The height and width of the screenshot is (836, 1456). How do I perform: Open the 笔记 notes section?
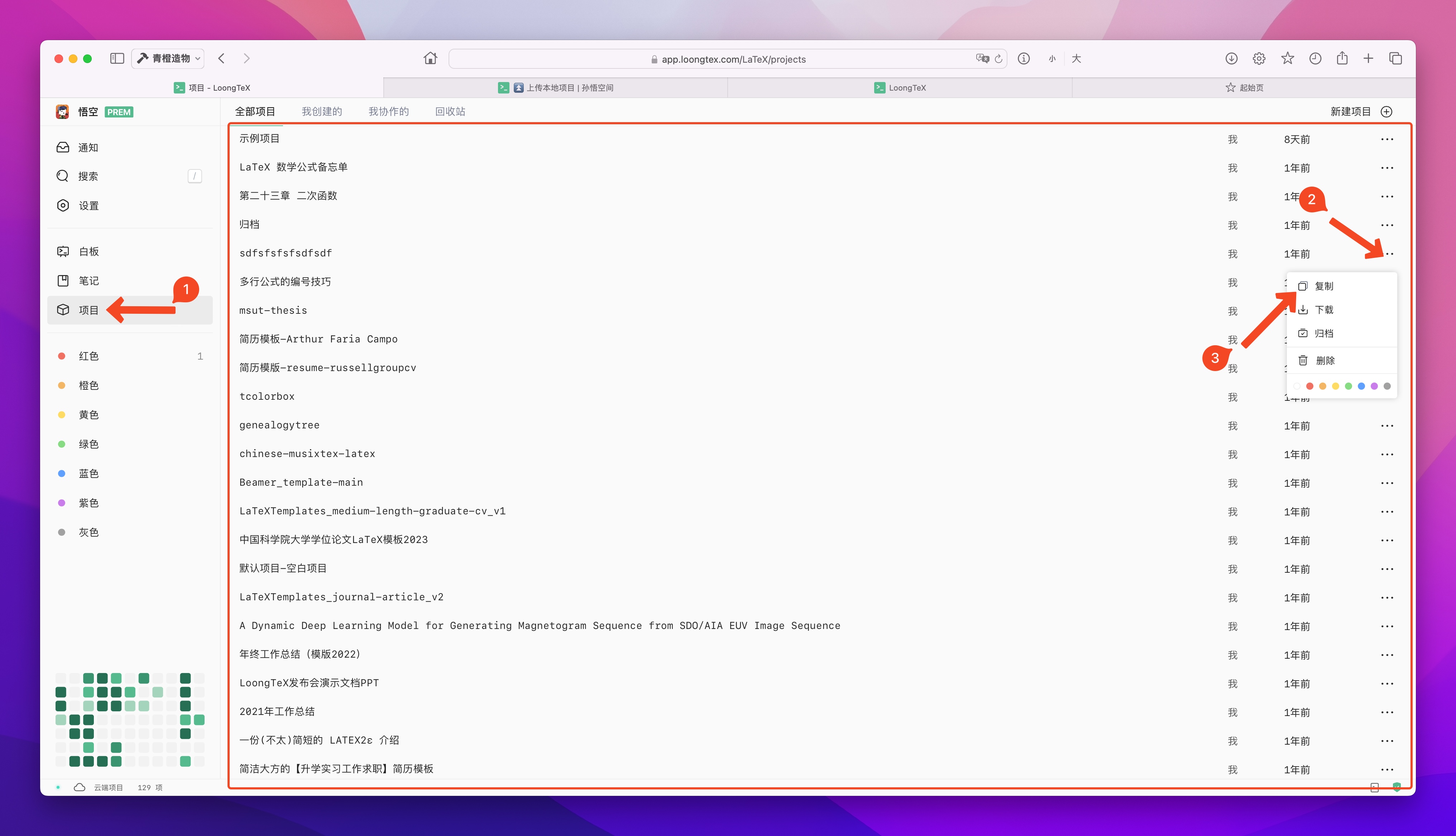(88, 281)
